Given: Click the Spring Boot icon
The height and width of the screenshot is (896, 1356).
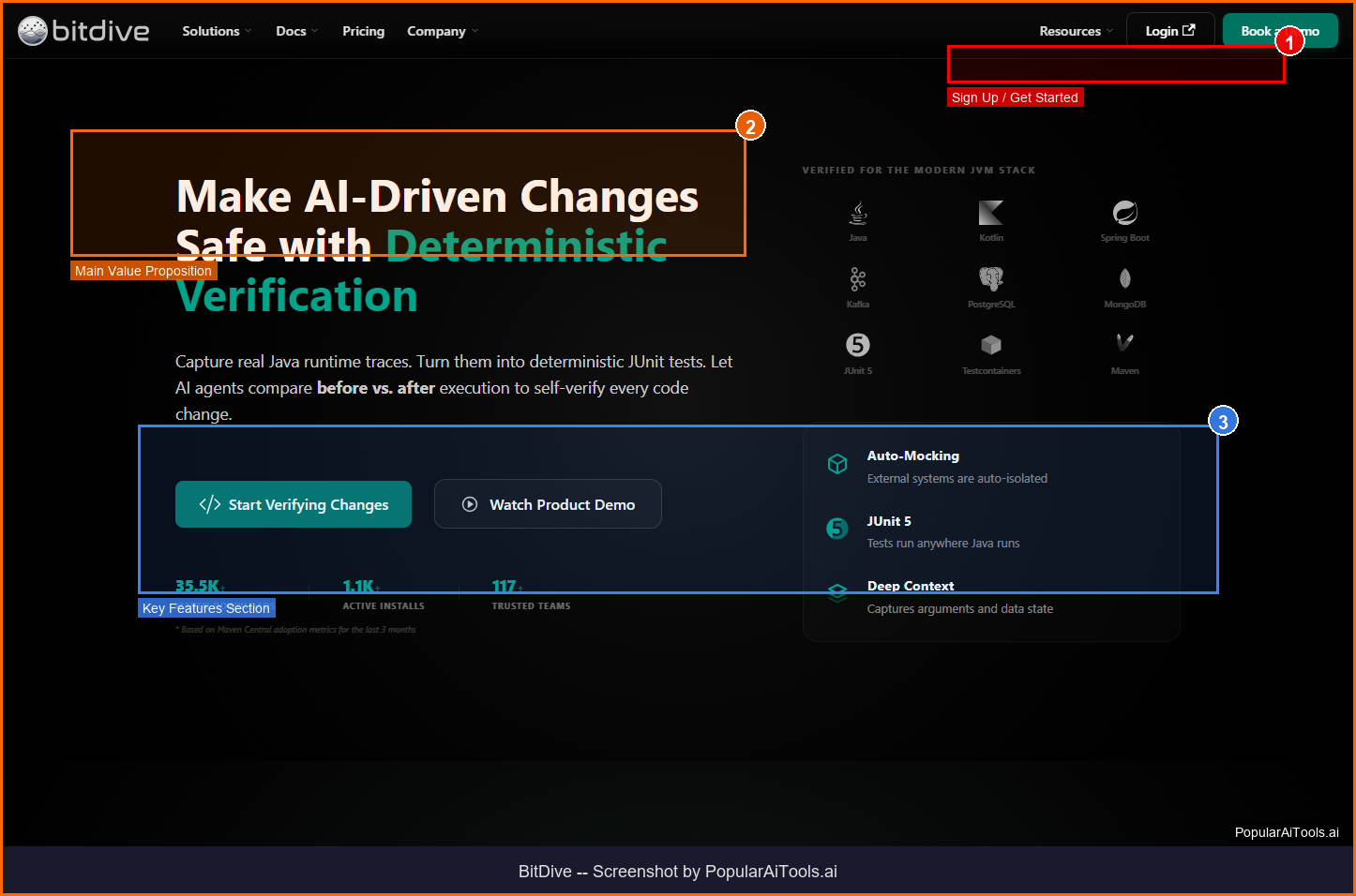Looking at the screenshot, I should click(1124, 213).
